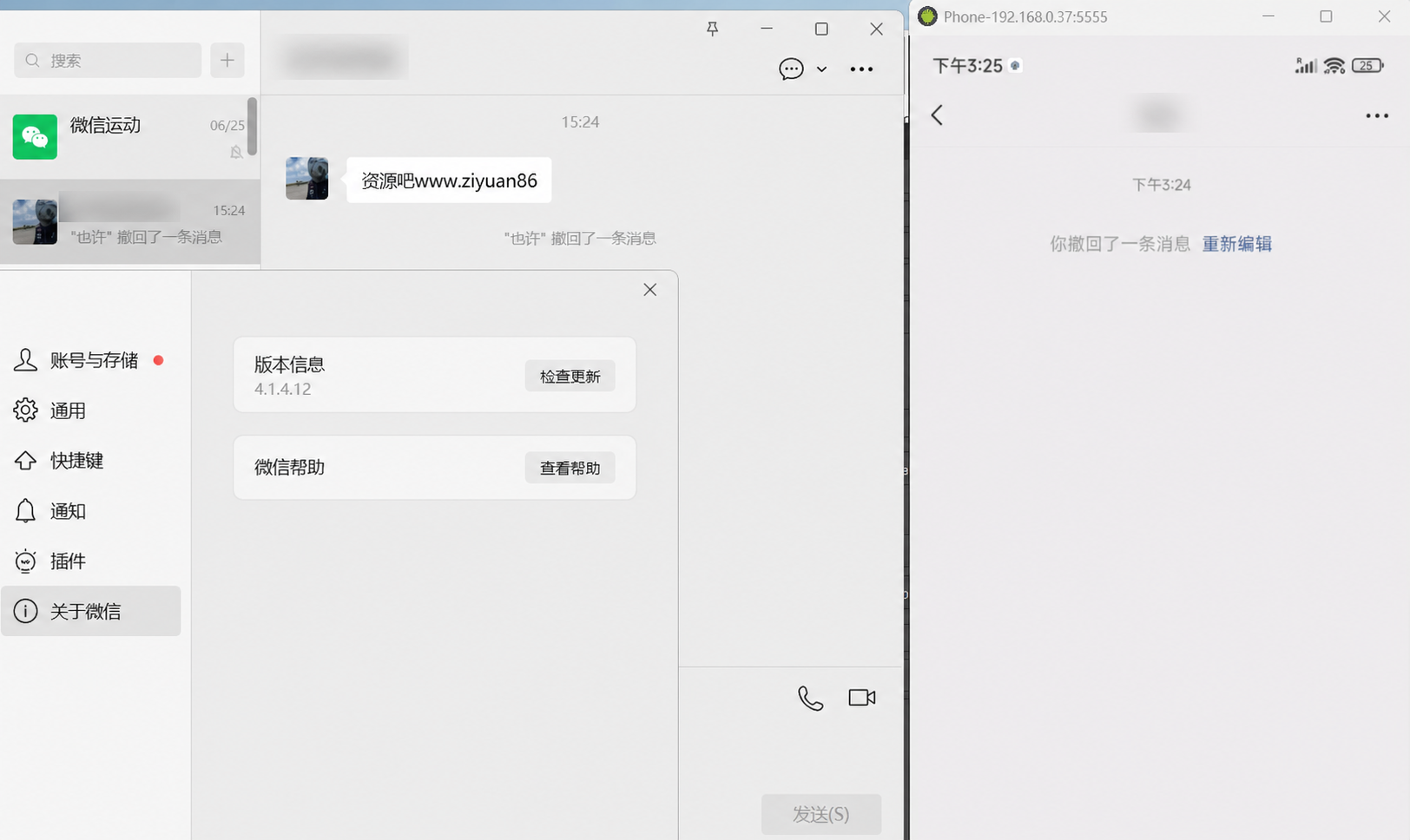The width and height of the screenshot is (1410, 840).
Task: Open the chat mode dropdown arrow near chat bubble
Action: pos(820,69)
